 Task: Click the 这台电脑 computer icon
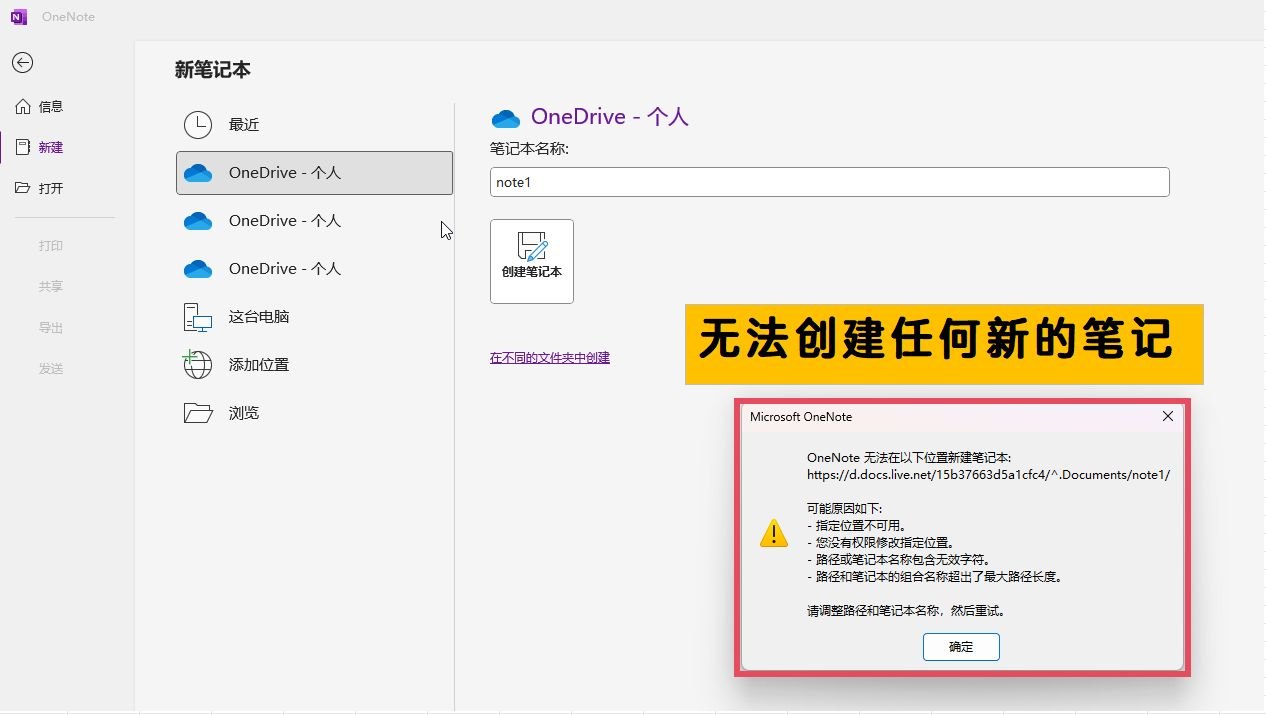point(198,317)
